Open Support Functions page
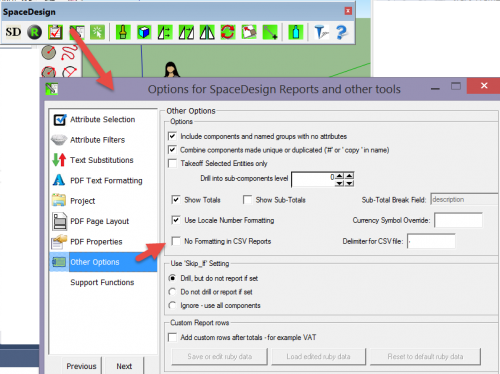The height and width of the screenshot is (374, 500). point(102,282)
